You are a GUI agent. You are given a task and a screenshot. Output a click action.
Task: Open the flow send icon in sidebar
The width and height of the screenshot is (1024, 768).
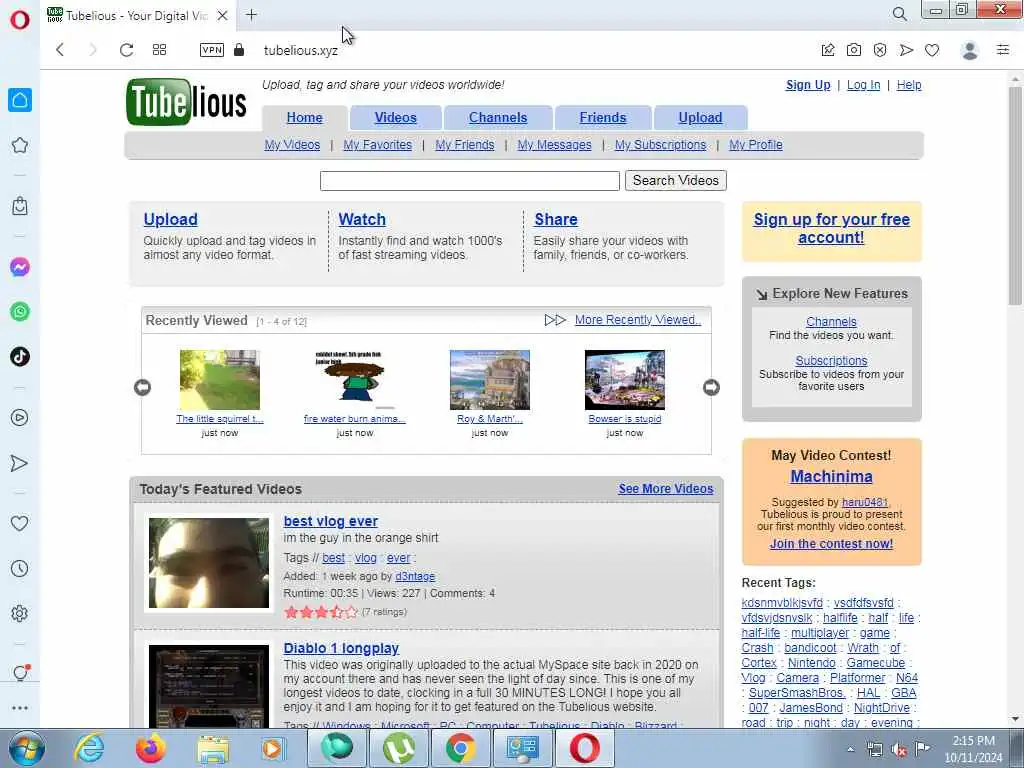(x=20, y=463)
